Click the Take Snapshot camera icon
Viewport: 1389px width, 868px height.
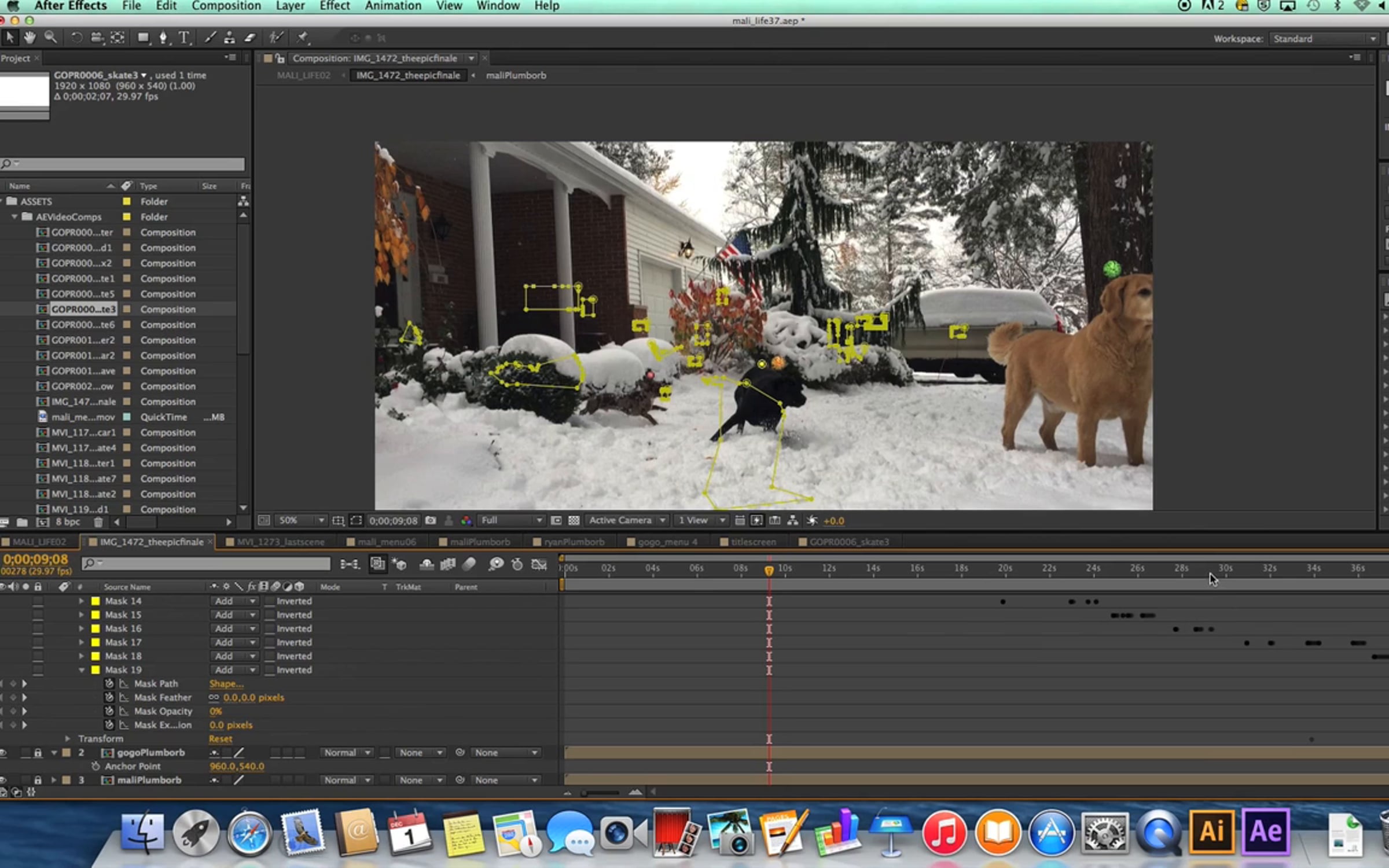point(431,520)
